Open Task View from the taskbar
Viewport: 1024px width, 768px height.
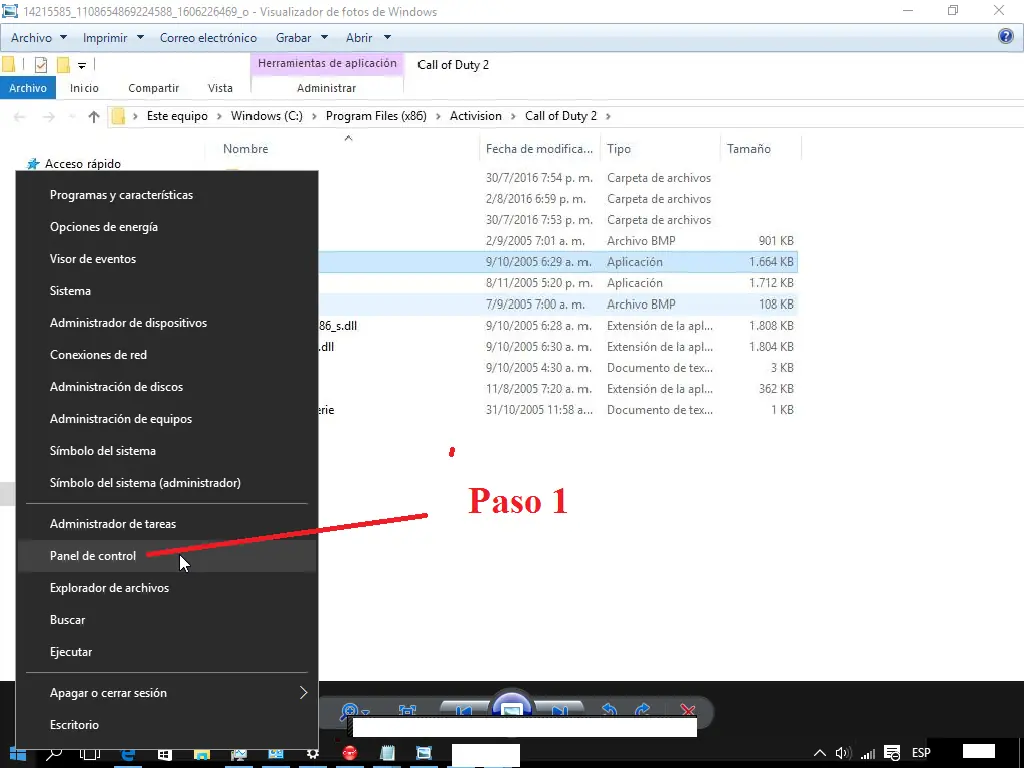click(89, 754)
